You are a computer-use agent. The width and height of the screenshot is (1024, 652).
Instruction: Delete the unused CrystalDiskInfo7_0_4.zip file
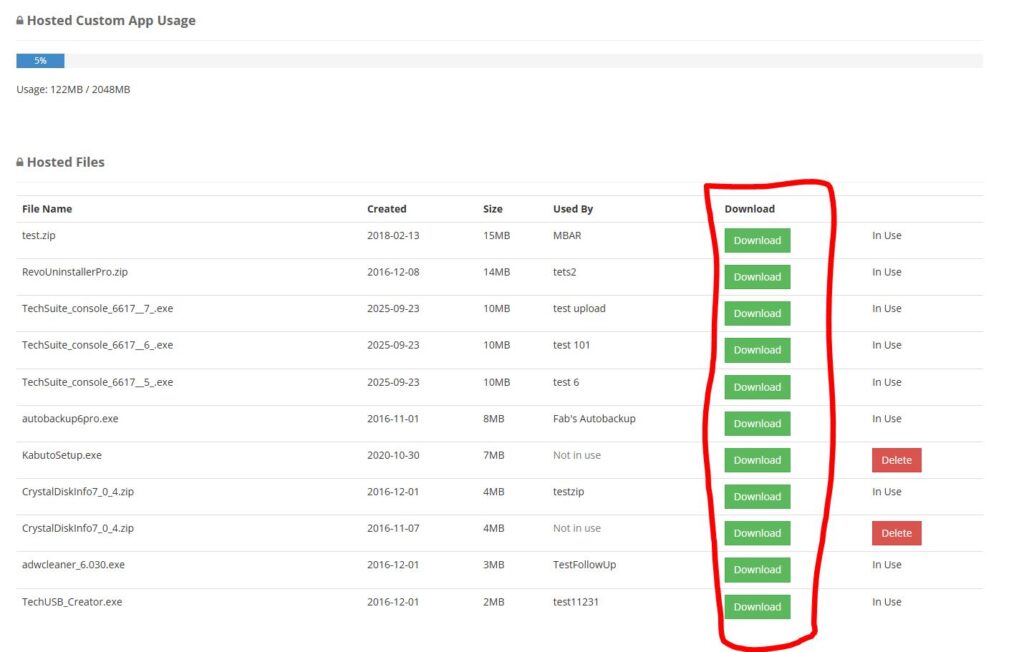click(x=895, y=533)
